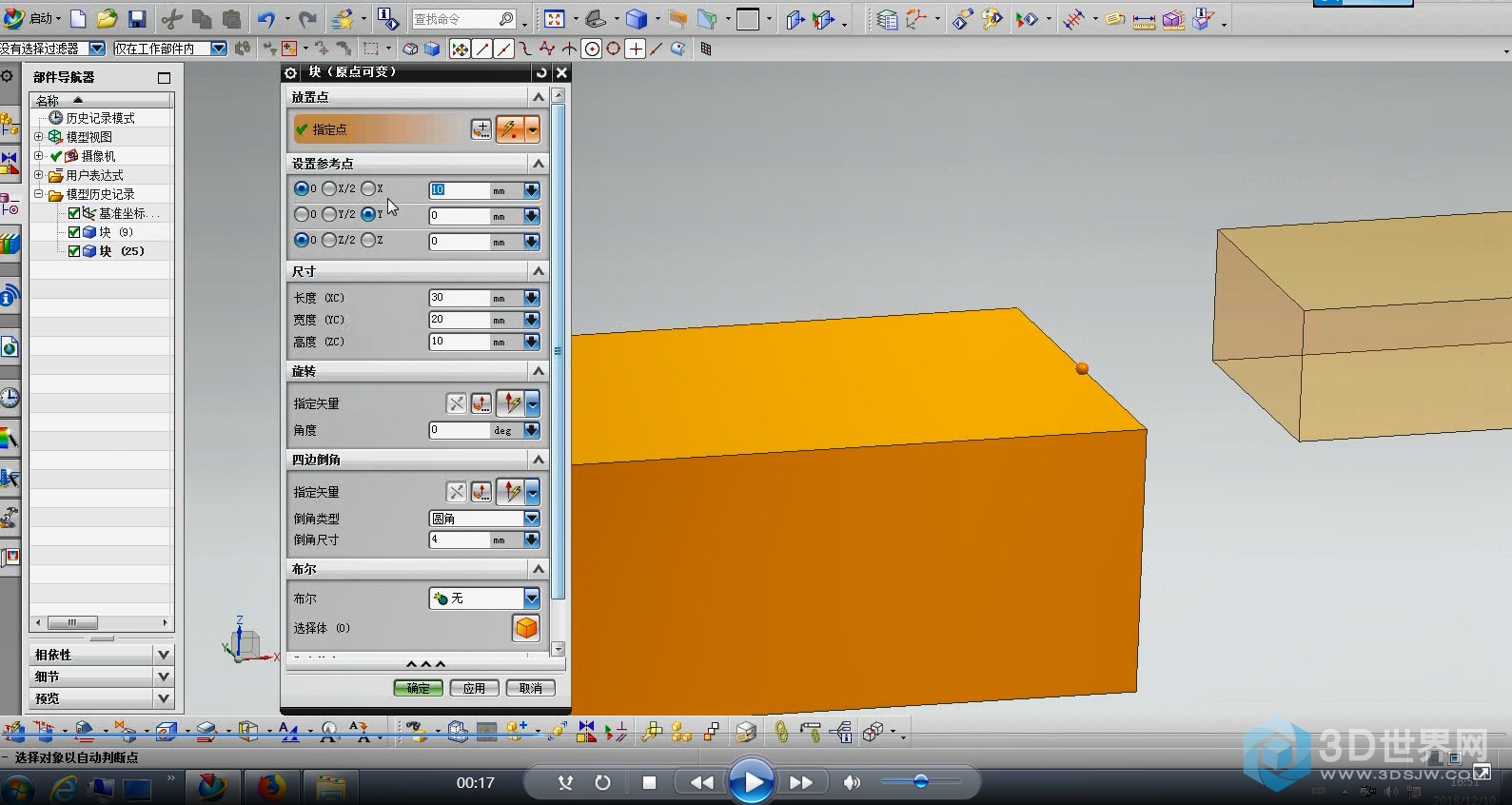
Task: Toggle 基准坐标 checkbox in navigator
Action: 74,213
